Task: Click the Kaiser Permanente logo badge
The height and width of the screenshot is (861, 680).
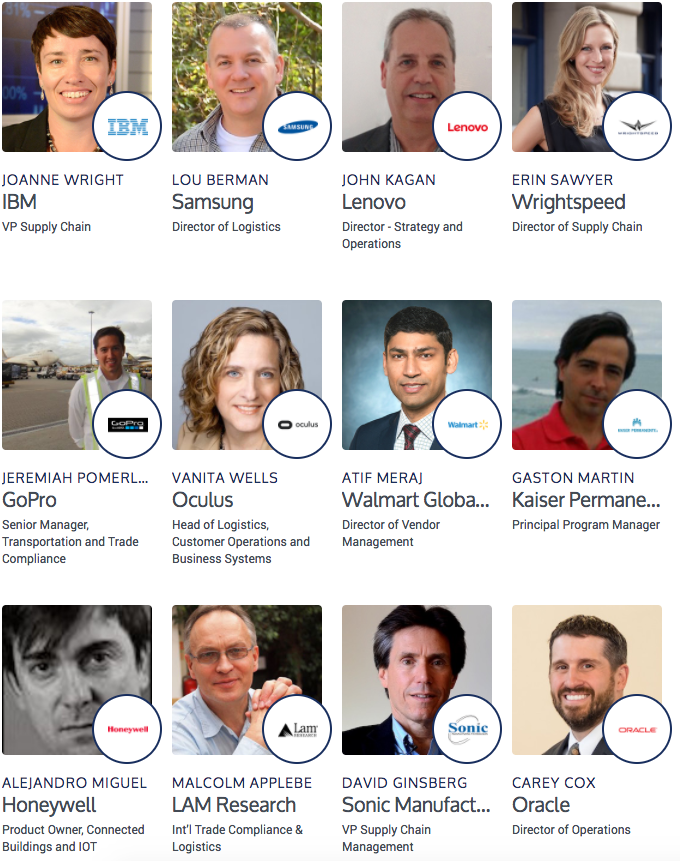Action: 637,424
